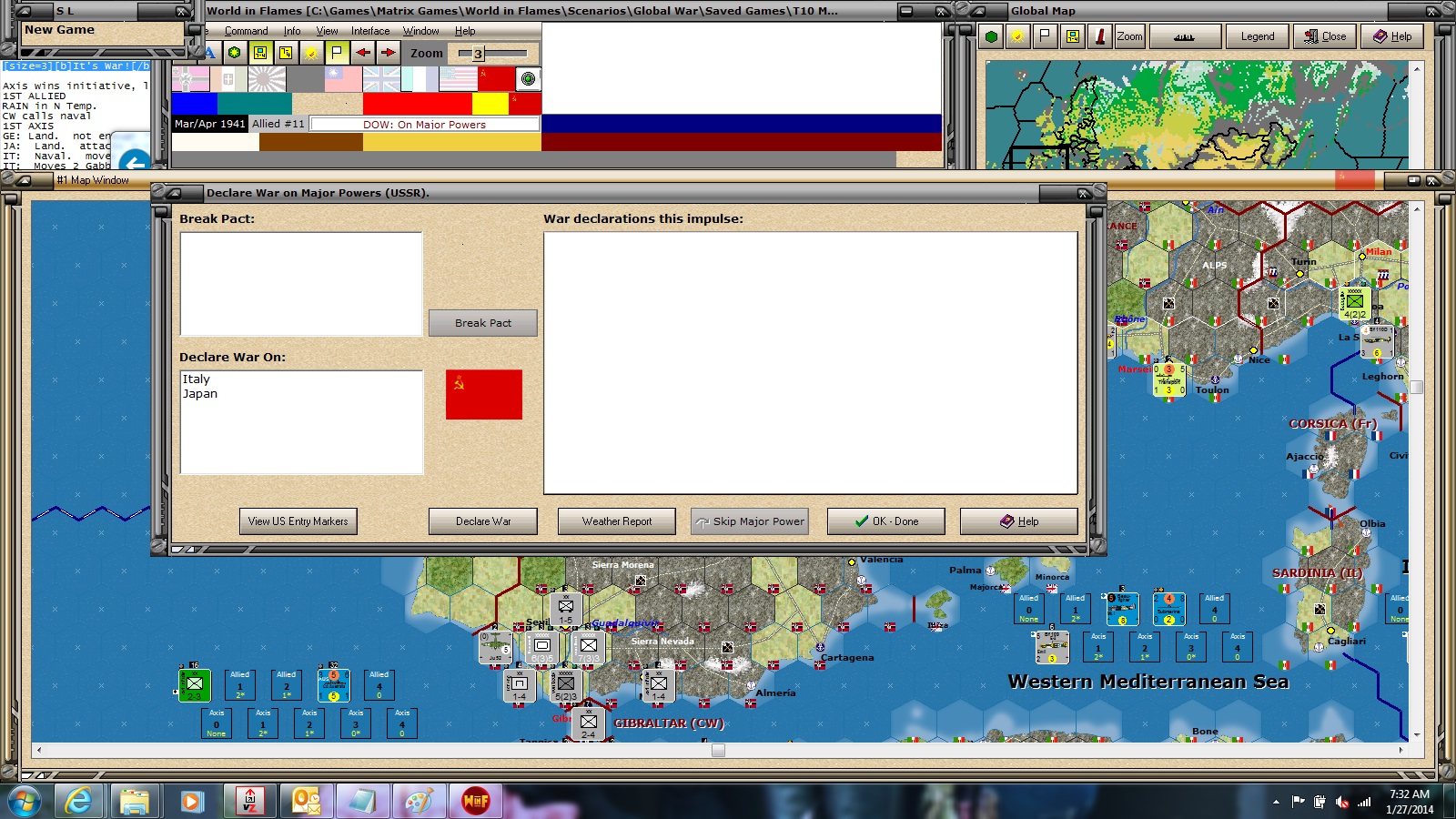
Task: Click the map window vertical scrollbar thumb
Action: (x=1416, y=387)
